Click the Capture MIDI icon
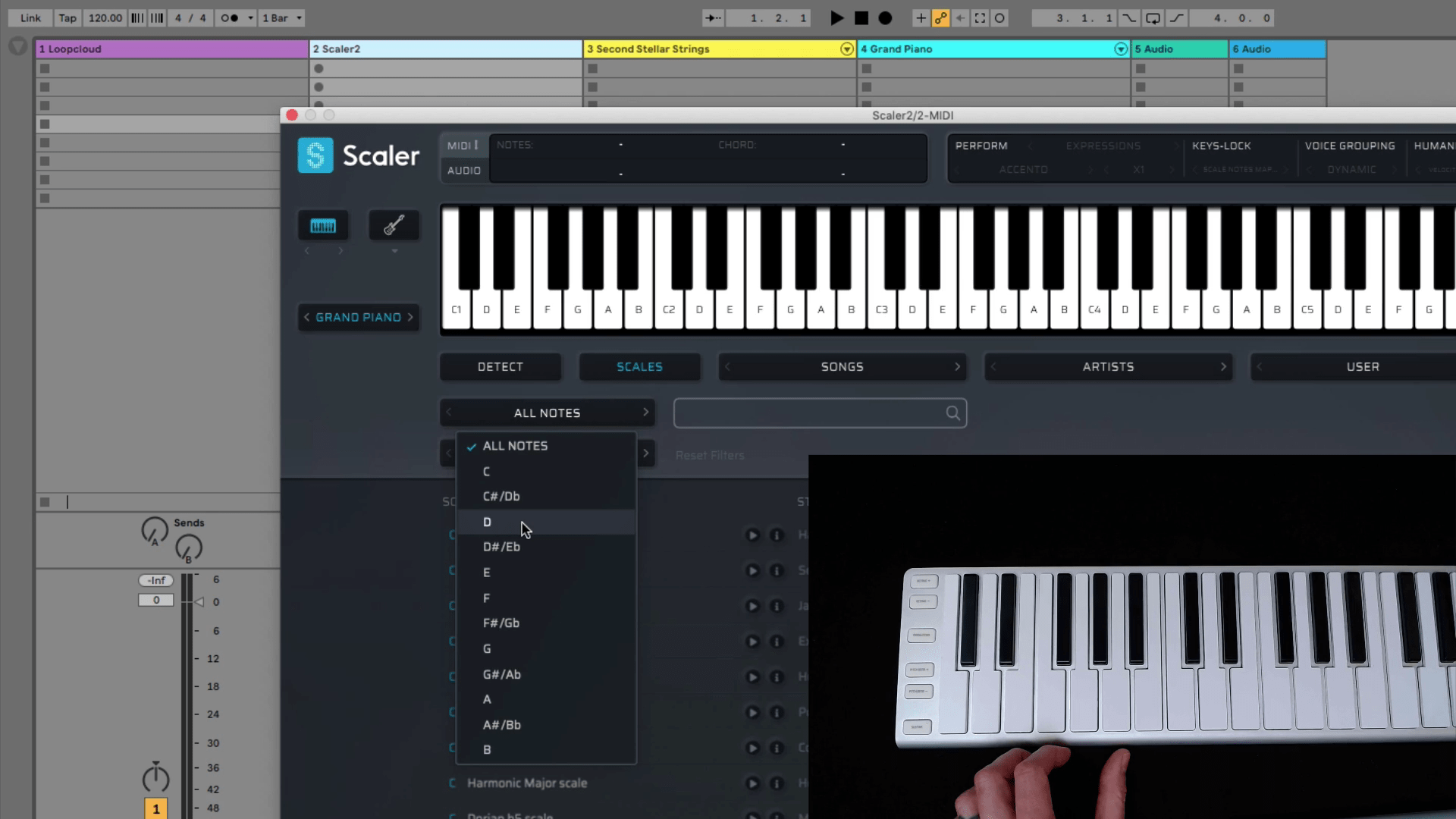Viewport: 1456px width, 819px height. [980, 18]
